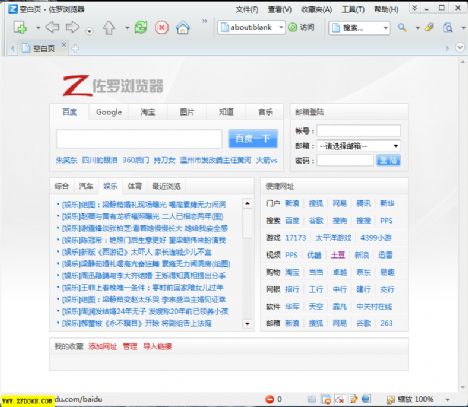Click the tab strip scroll-left arrow

(x=13, y=49)
